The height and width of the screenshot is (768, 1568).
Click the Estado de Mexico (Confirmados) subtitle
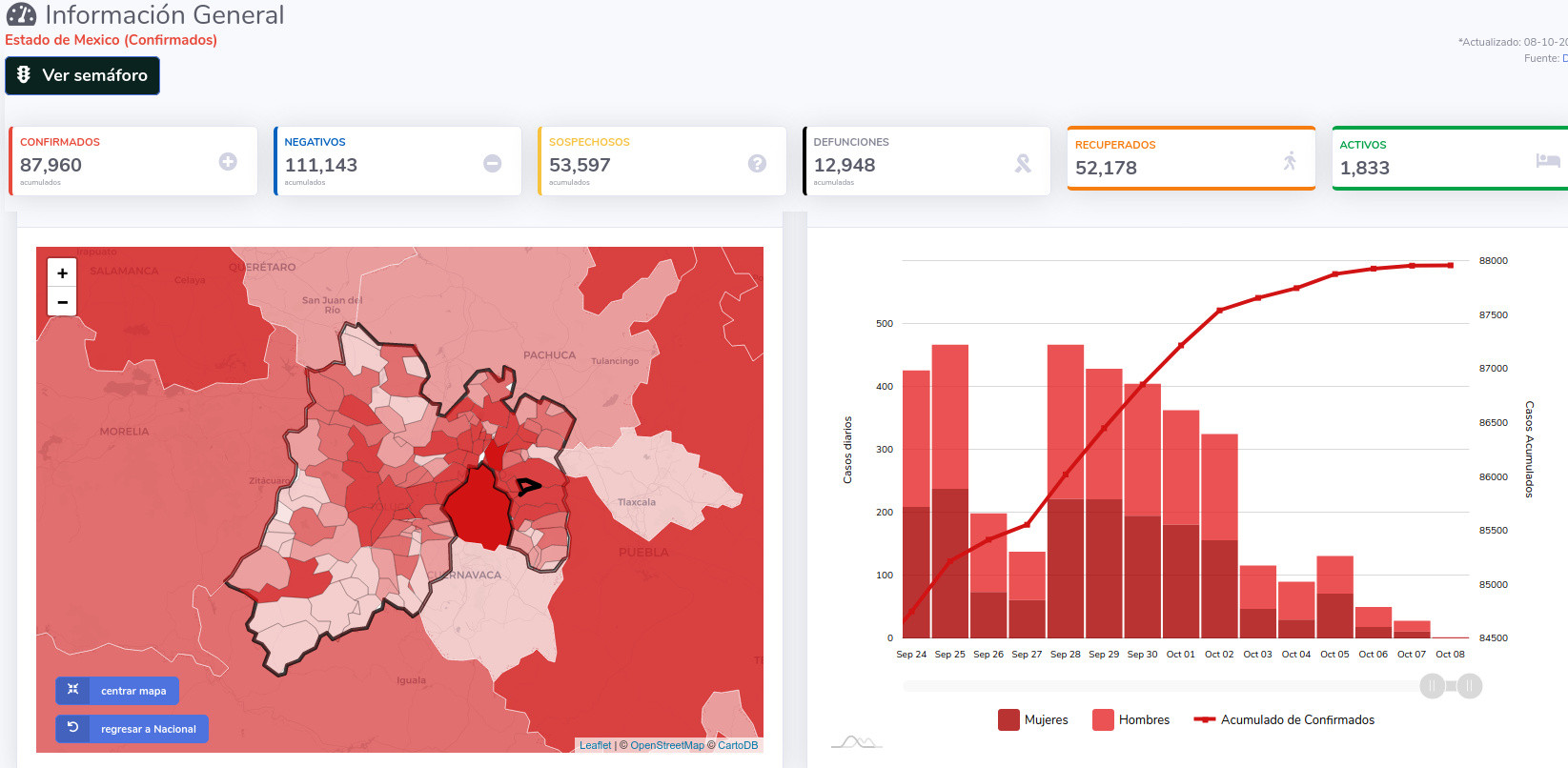[x=112, y=40]
